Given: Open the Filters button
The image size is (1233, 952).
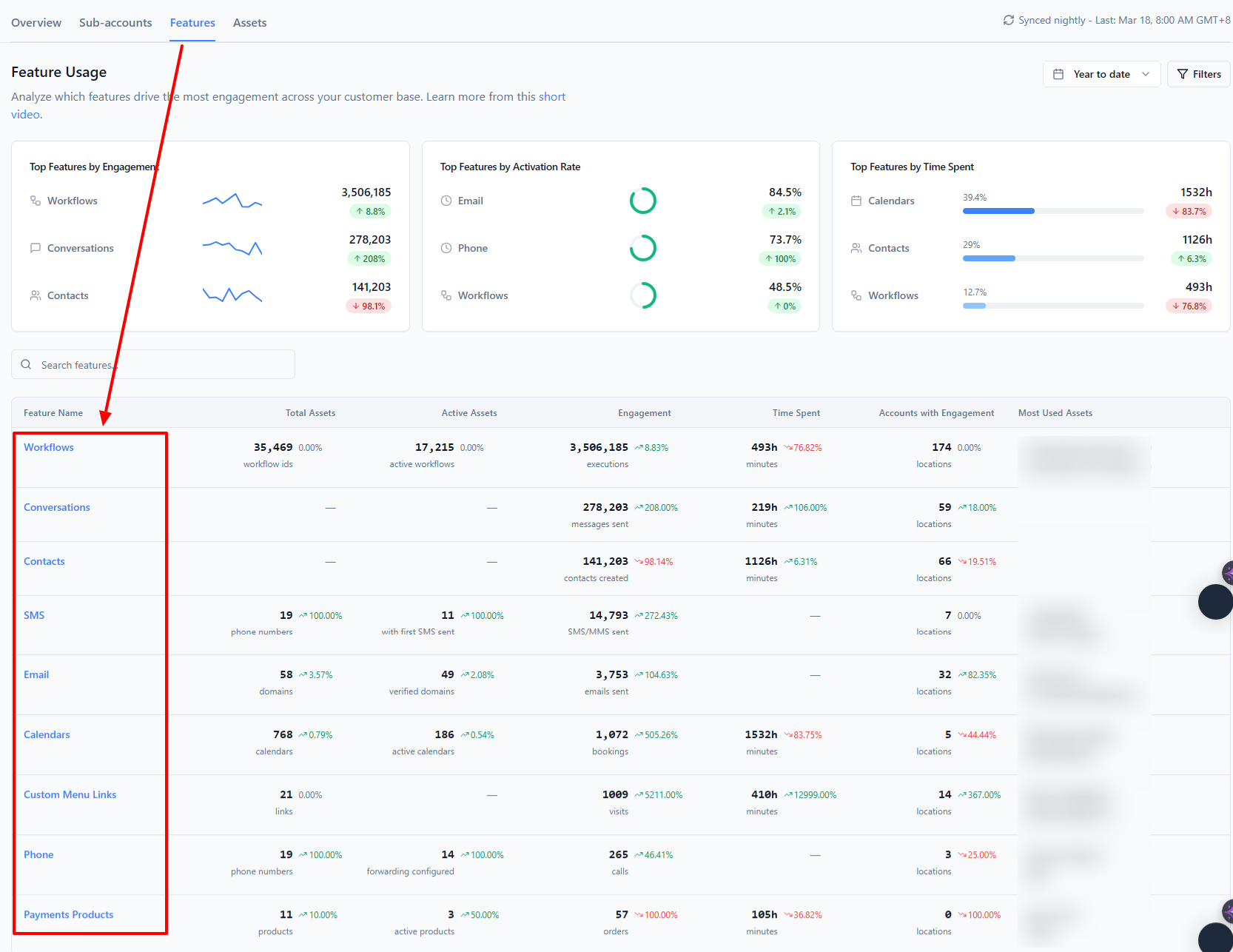Looking at the screenshot, I should 1199,74.
